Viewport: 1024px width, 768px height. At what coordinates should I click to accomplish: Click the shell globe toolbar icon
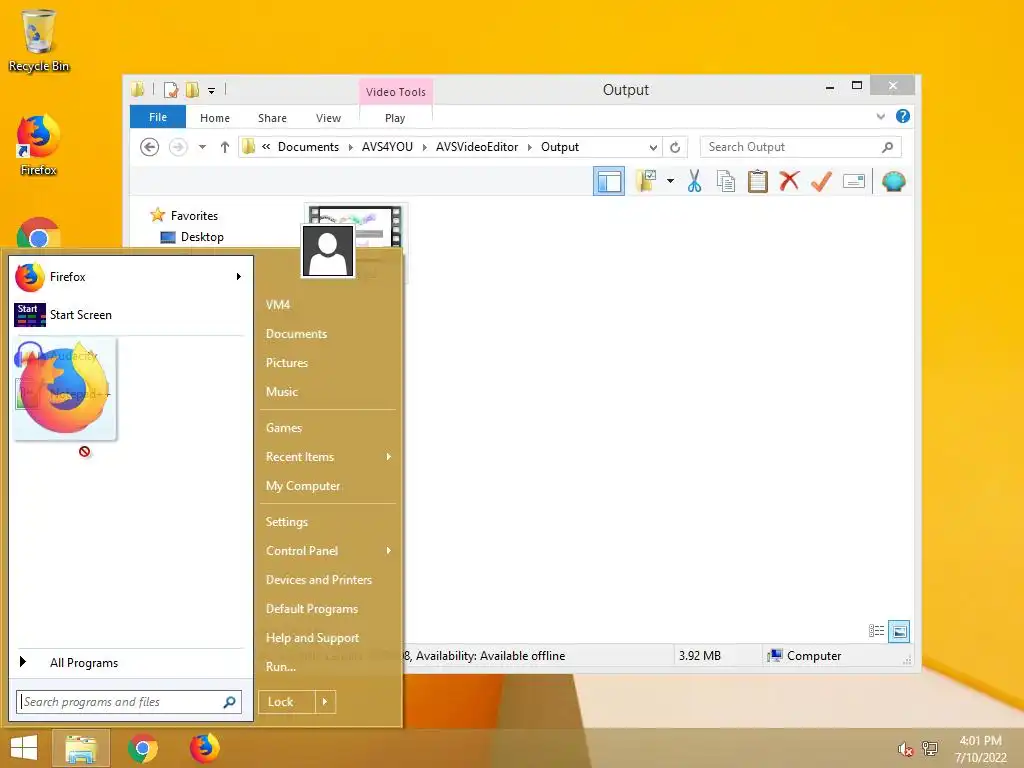[893, 181]
